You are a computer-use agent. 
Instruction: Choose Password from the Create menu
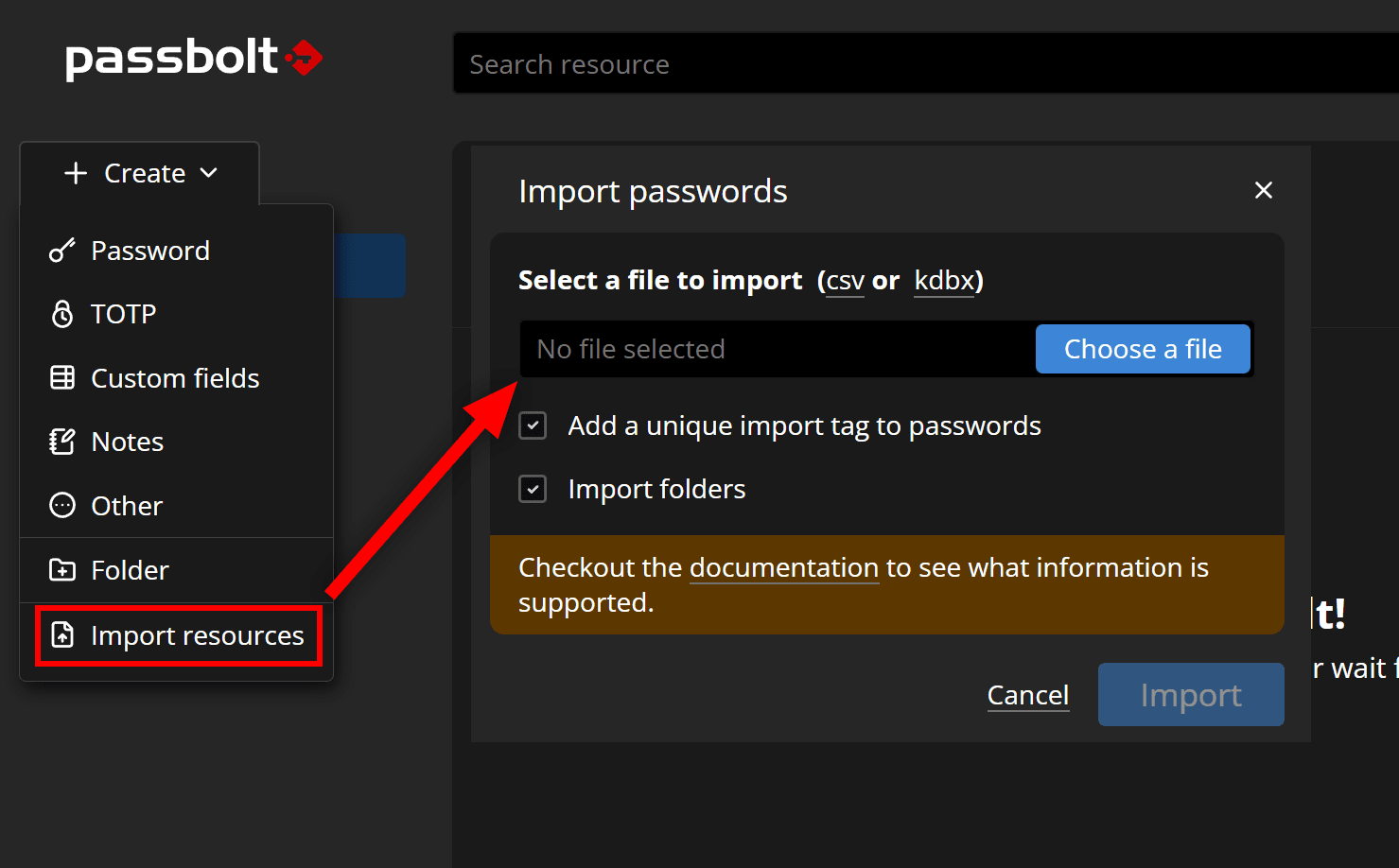(x=150, y=251)
